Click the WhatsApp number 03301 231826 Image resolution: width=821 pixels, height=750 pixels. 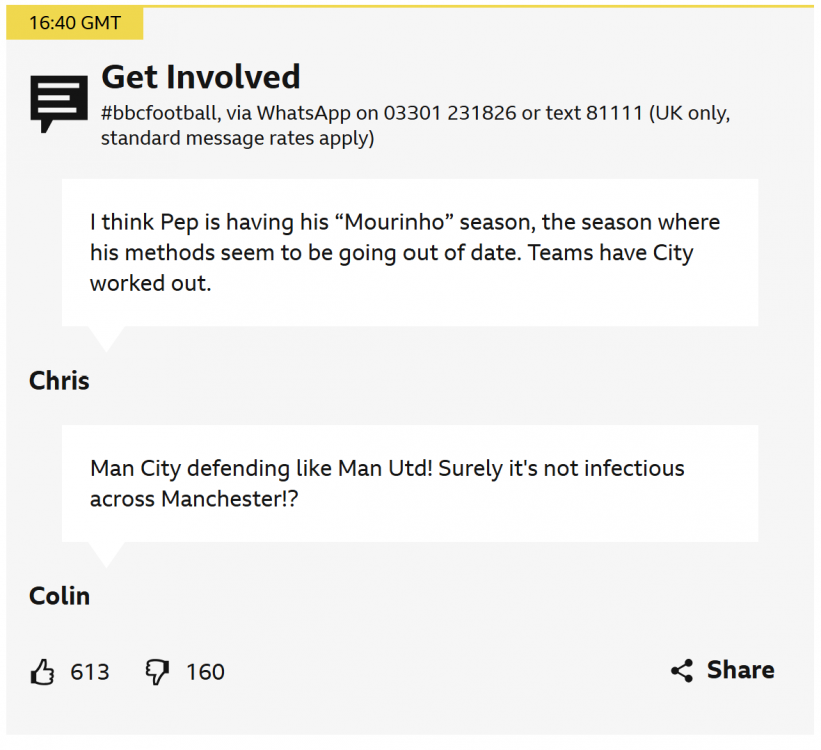point(450,112)
